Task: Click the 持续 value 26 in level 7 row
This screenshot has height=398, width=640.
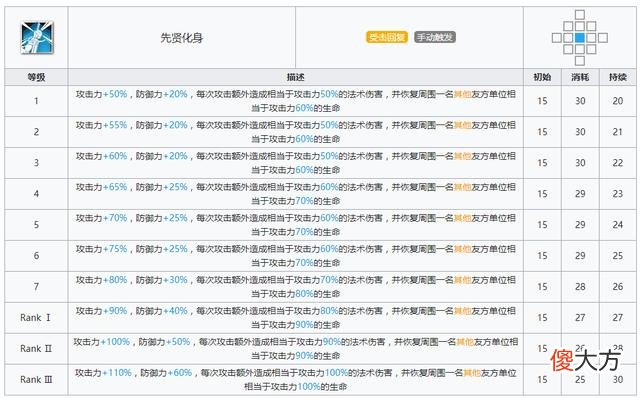Action: pyautogui.click(x=618, y=287)
